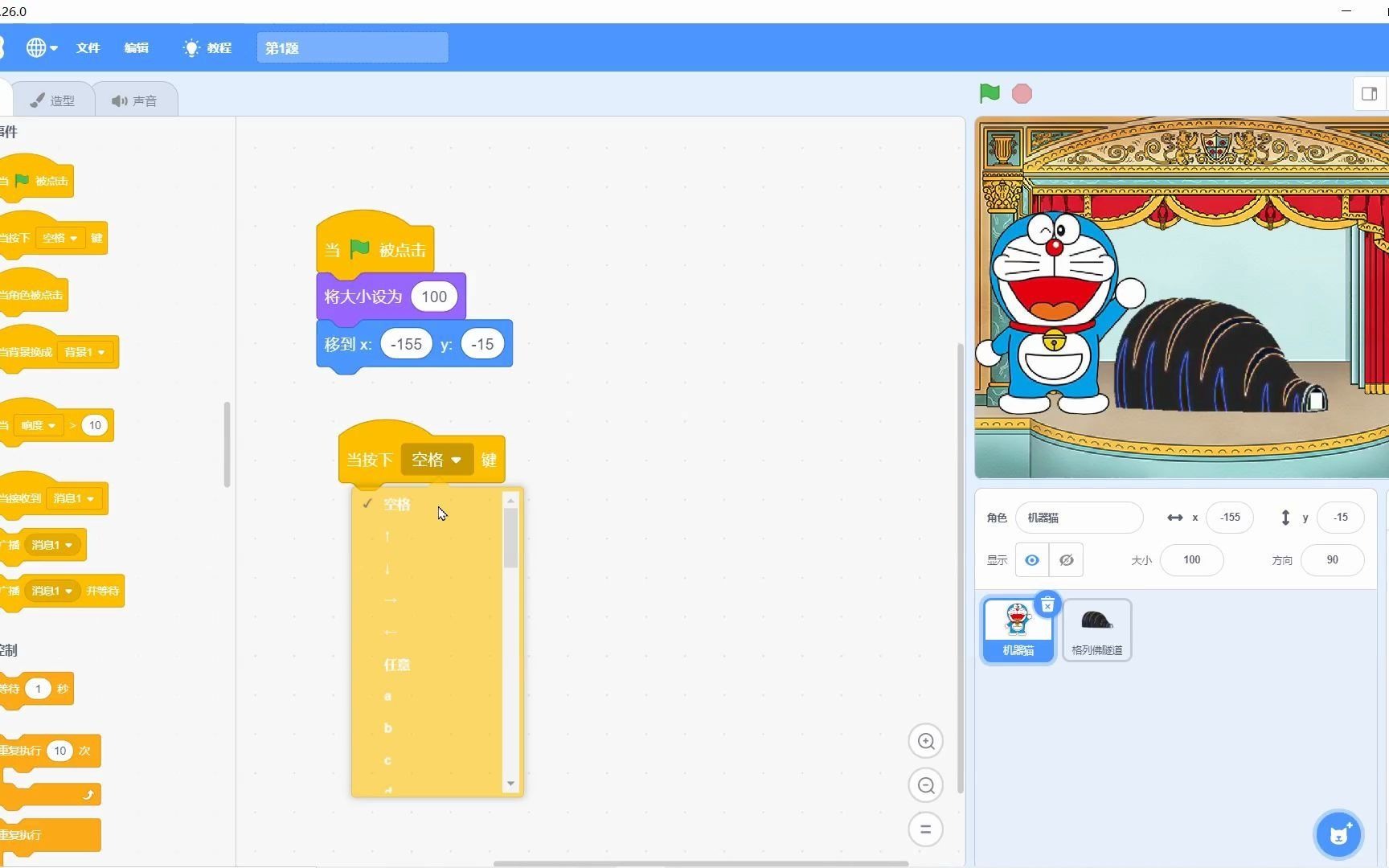Click the 1 value in 等待 block
1389x868 pixels.
(38, 689)
